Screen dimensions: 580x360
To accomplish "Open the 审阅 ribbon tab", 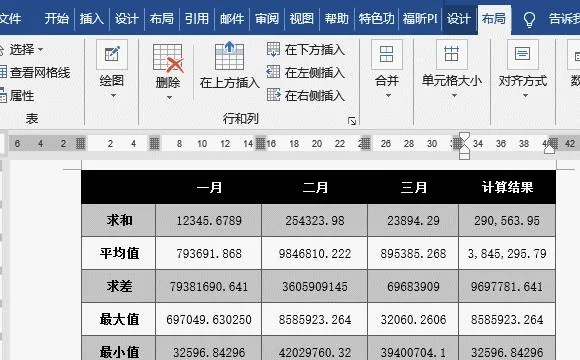I will (x=267, y=18).
